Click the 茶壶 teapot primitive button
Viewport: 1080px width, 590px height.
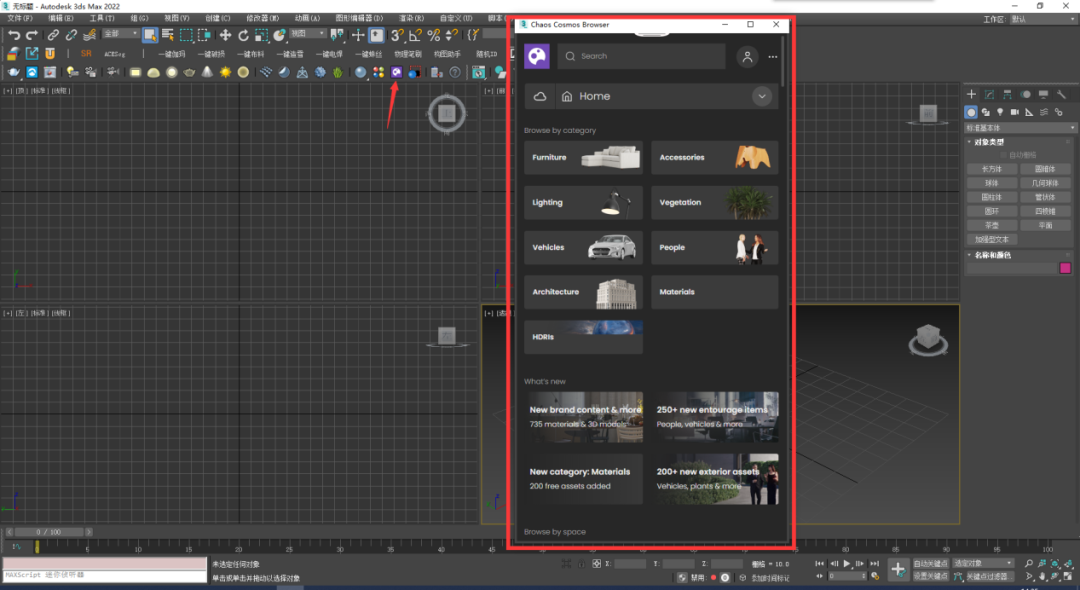click(992, 226)
